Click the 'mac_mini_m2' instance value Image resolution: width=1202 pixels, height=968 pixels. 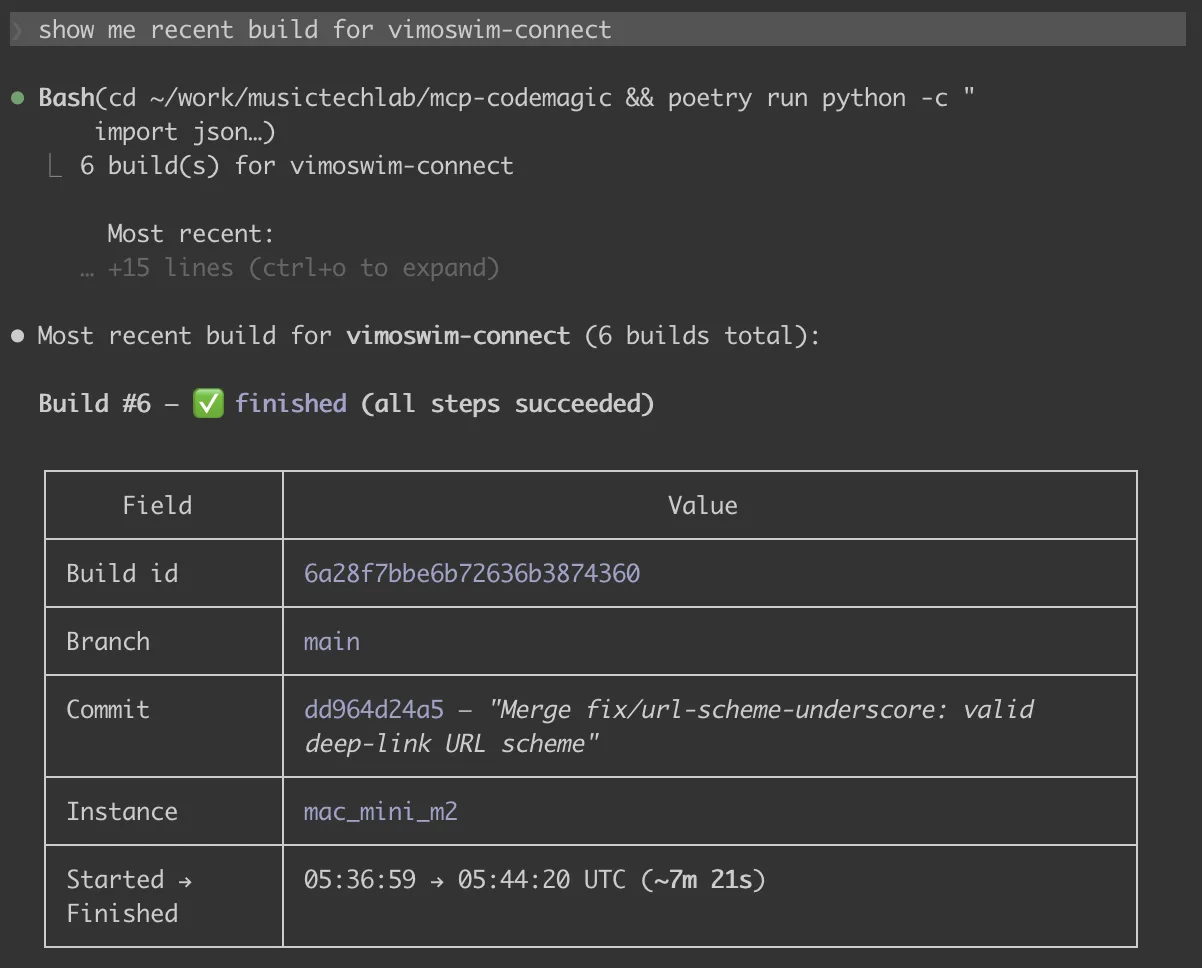coord(381,811)
